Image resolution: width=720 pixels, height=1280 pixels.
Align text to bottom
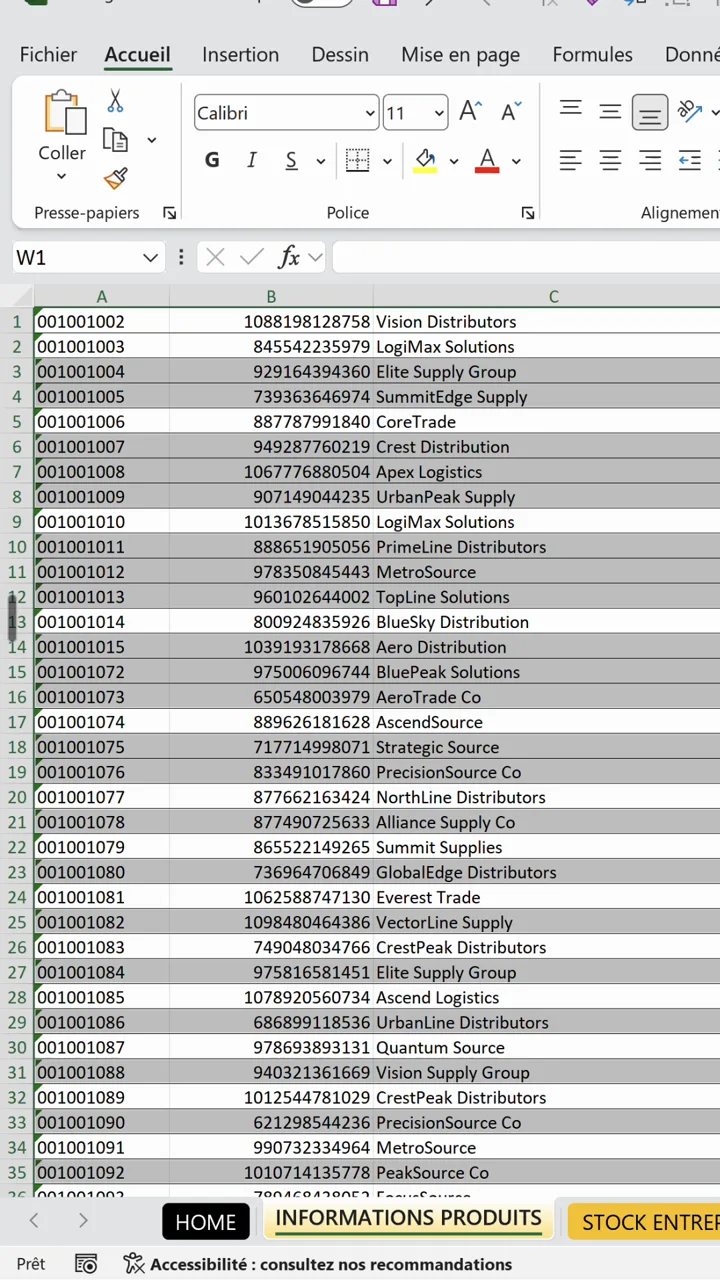tap(650, 112)
